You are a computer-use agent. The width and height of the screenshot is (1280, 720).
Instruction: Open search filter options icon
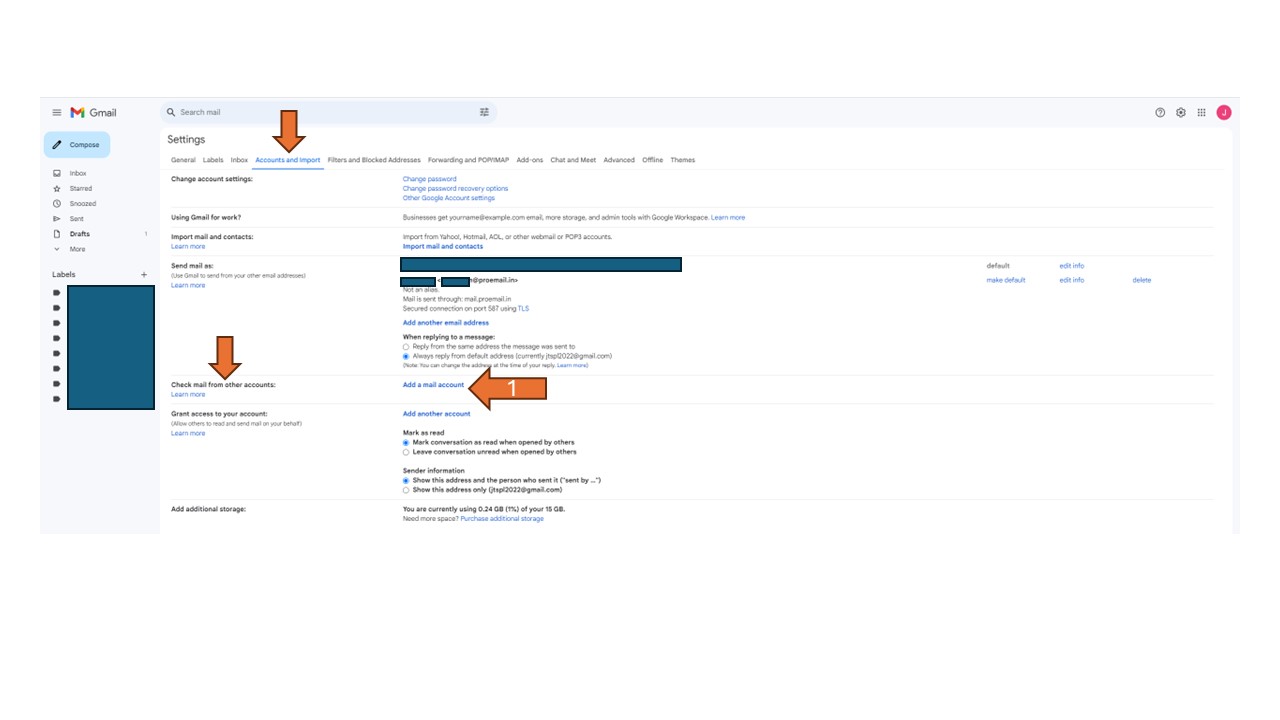point(485,113)
